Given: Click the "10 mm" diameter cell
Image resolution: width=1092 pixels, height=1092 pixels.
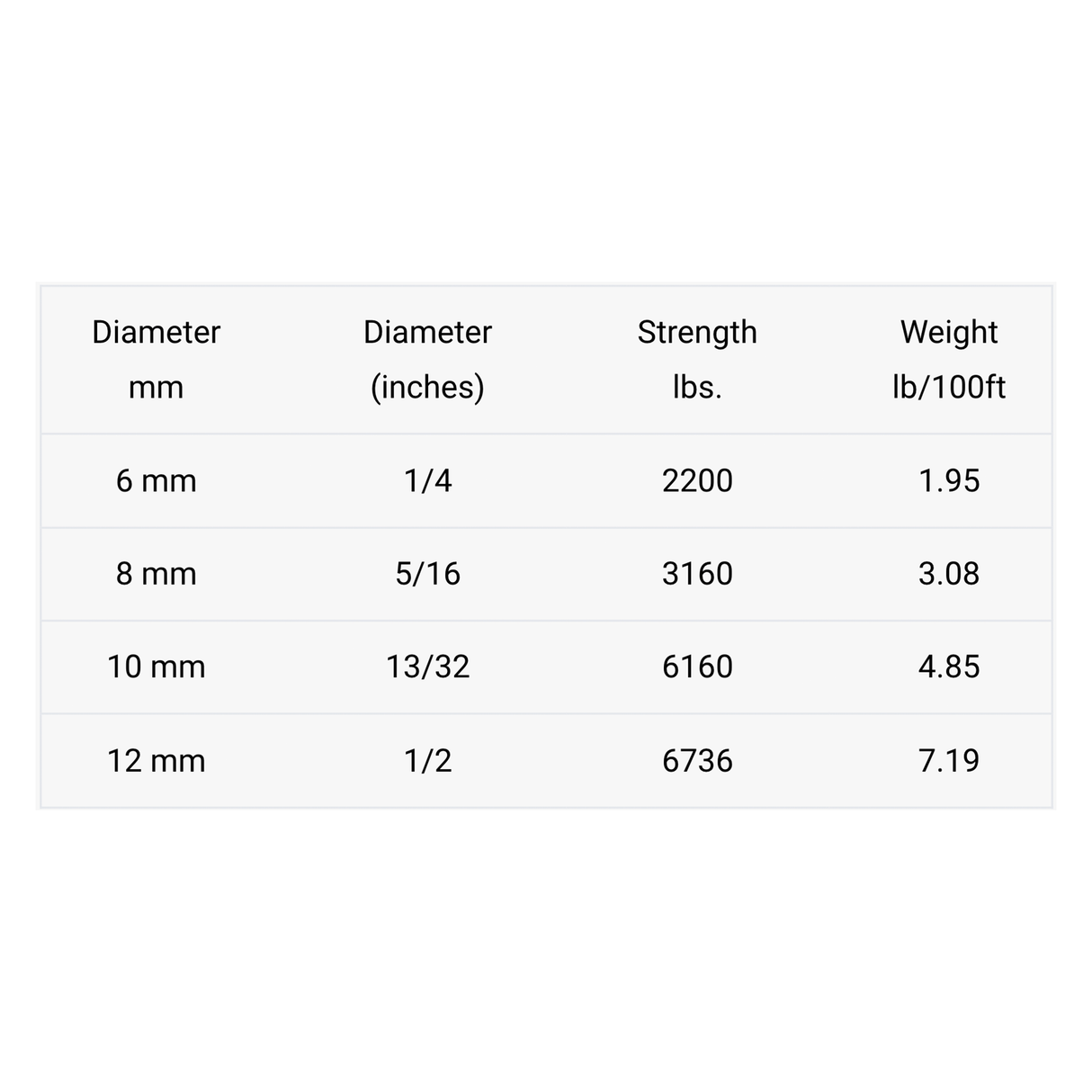Looking at the screenshot, I should 157,667.
